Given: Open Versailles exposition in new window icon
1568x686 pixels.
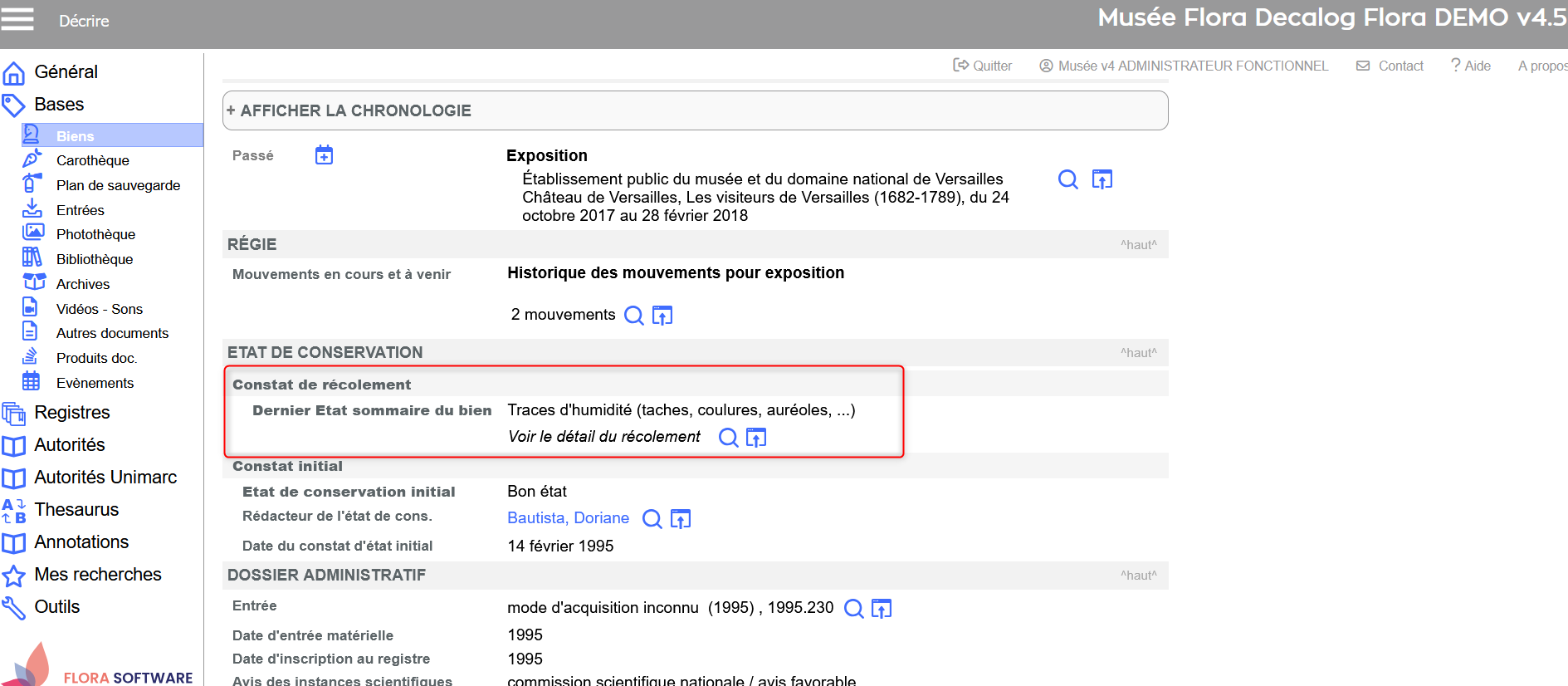Looking at the screenshot, I should [x=1102, y=179].
